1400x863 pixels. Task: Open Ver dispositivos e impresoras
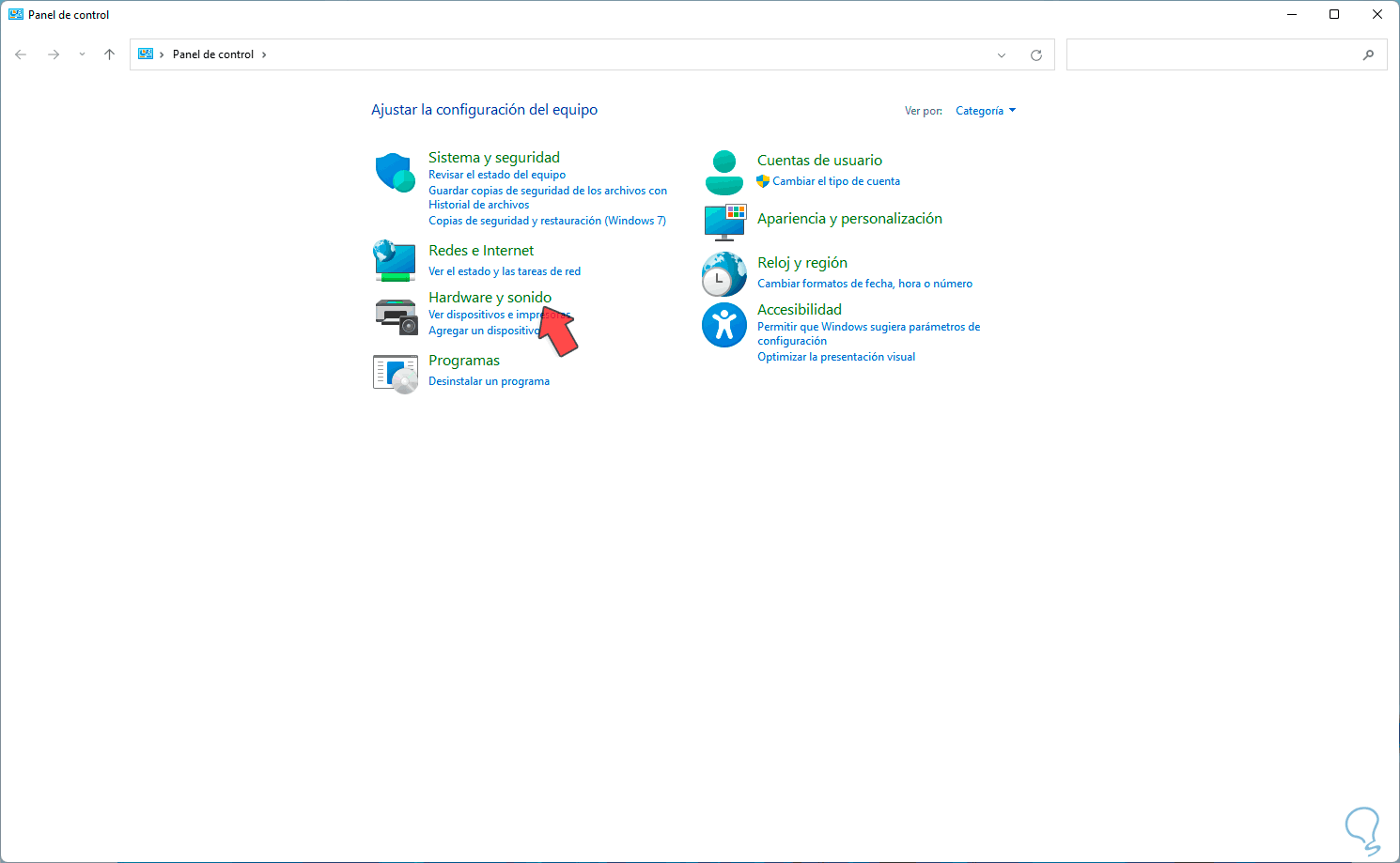(x=499, y=315)
